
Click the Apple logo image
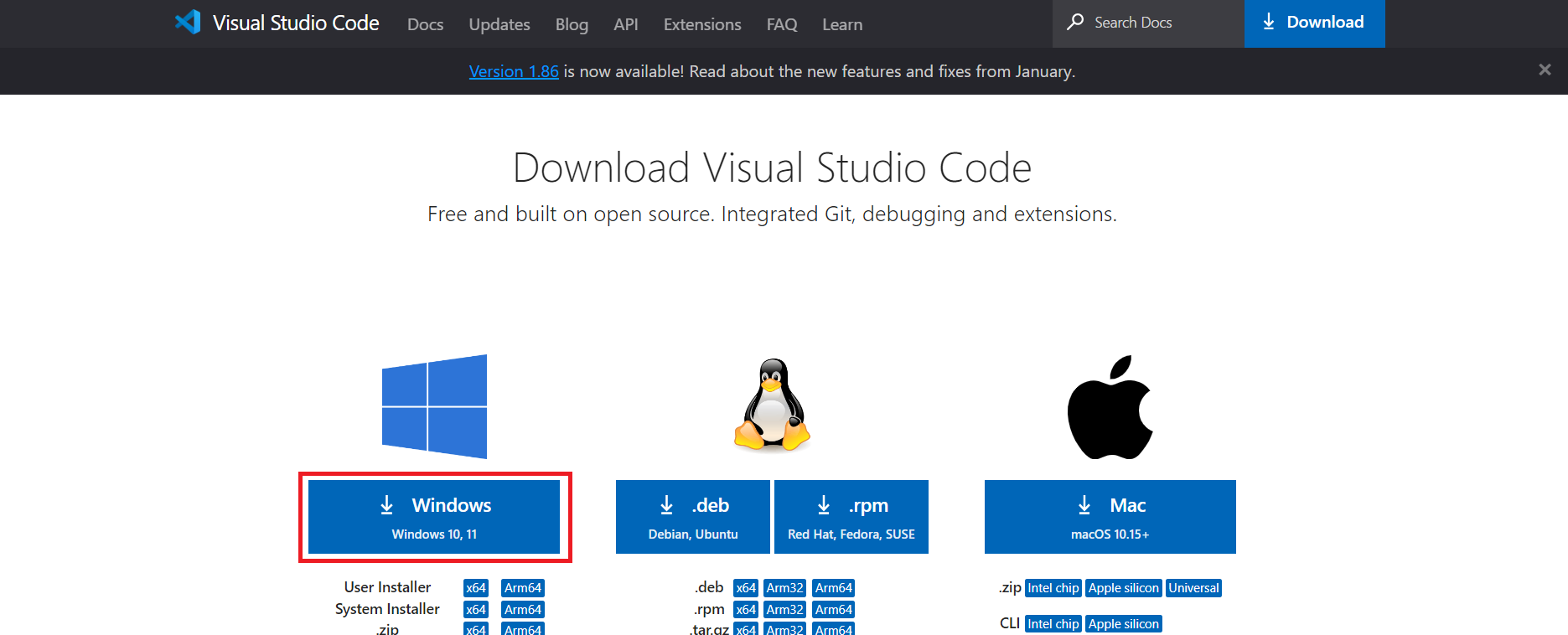click(x=1110, y=407)
